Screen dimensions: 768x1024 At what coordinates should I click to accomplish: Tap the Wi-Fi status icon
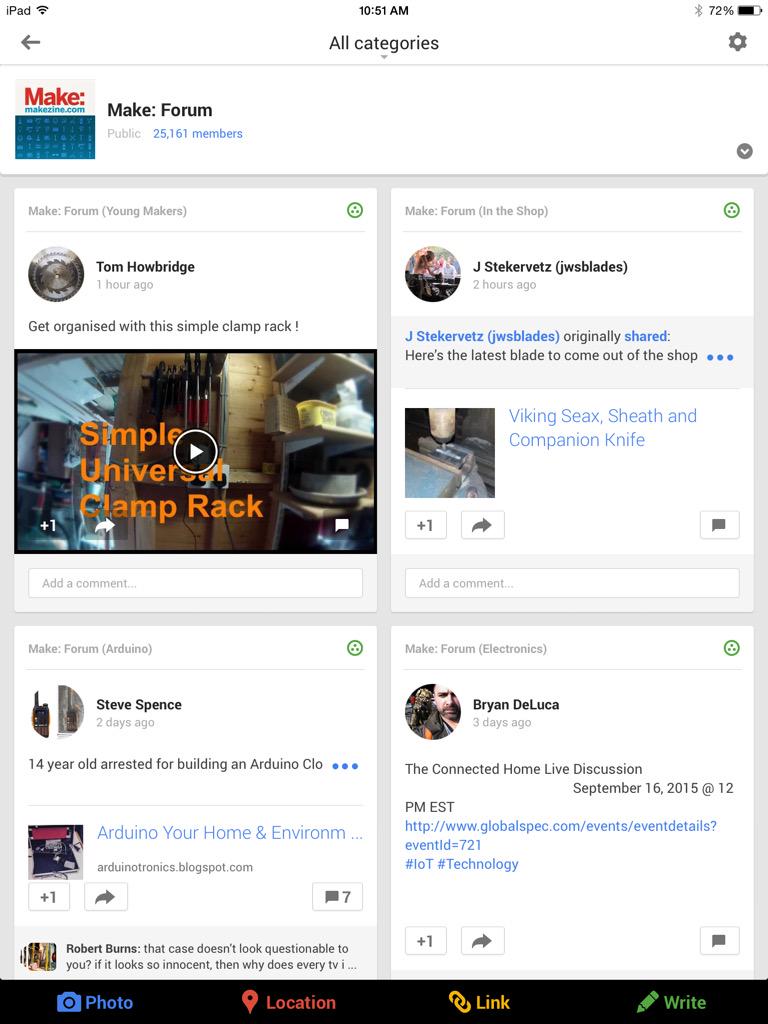pos(42,10)
